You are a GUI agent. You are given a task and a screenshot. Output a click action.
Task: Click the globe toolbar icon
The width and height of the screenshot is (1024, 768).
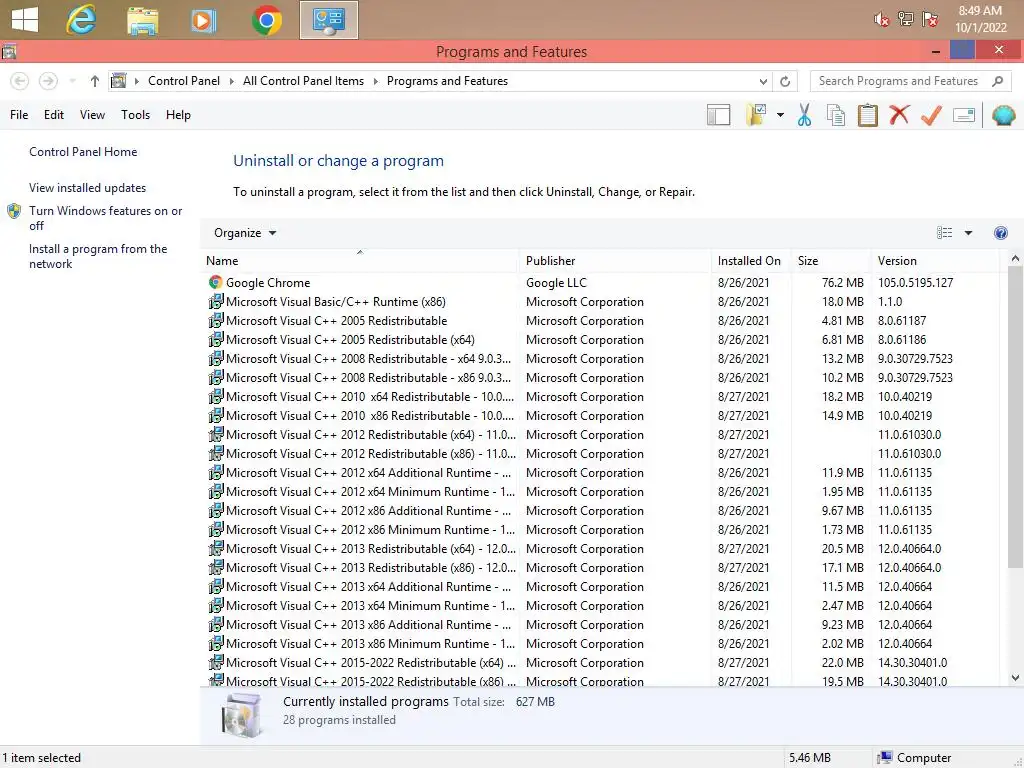pos(1003,115)
